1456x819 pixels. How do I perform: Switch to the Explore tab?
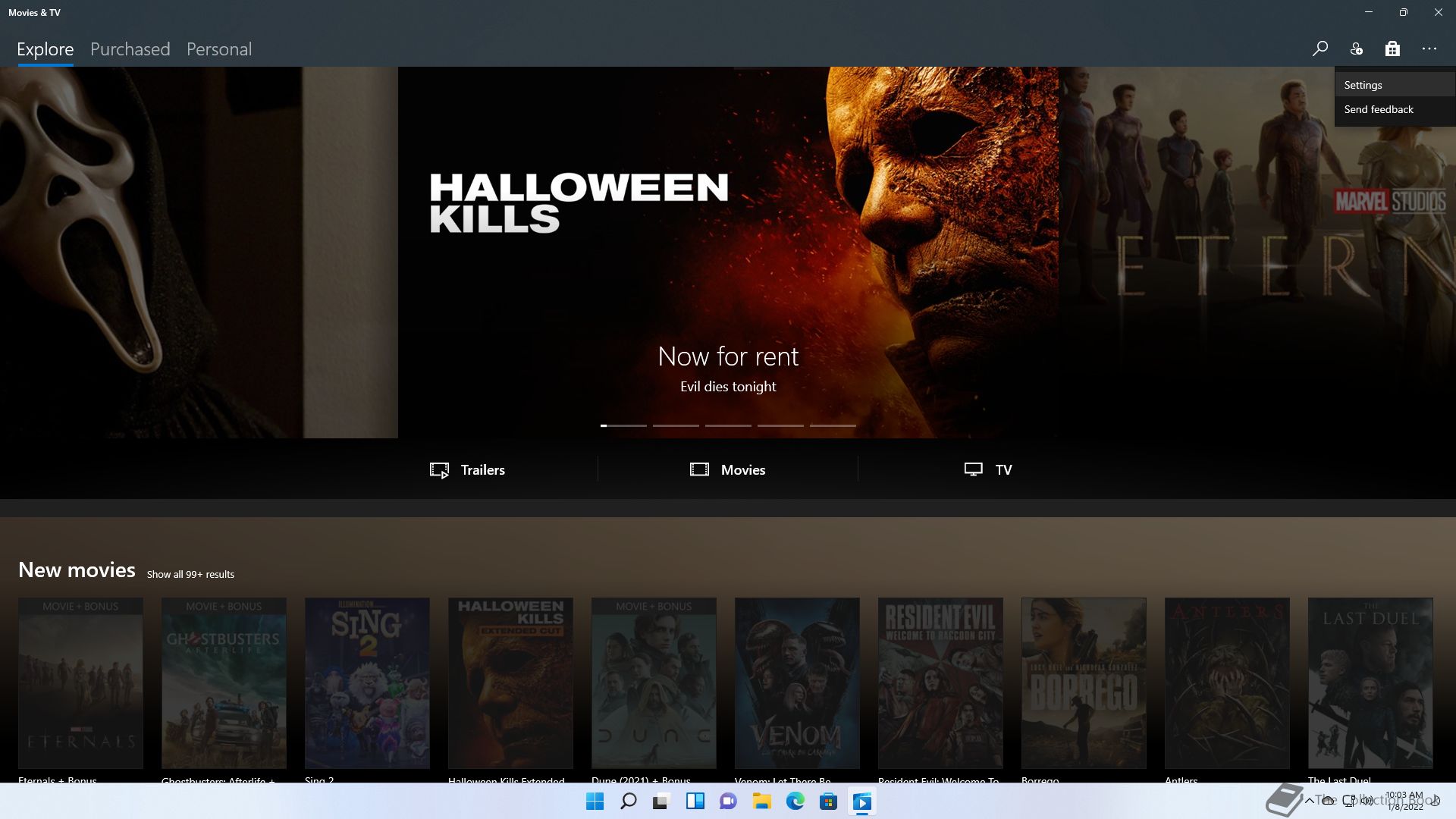[45, 49]
